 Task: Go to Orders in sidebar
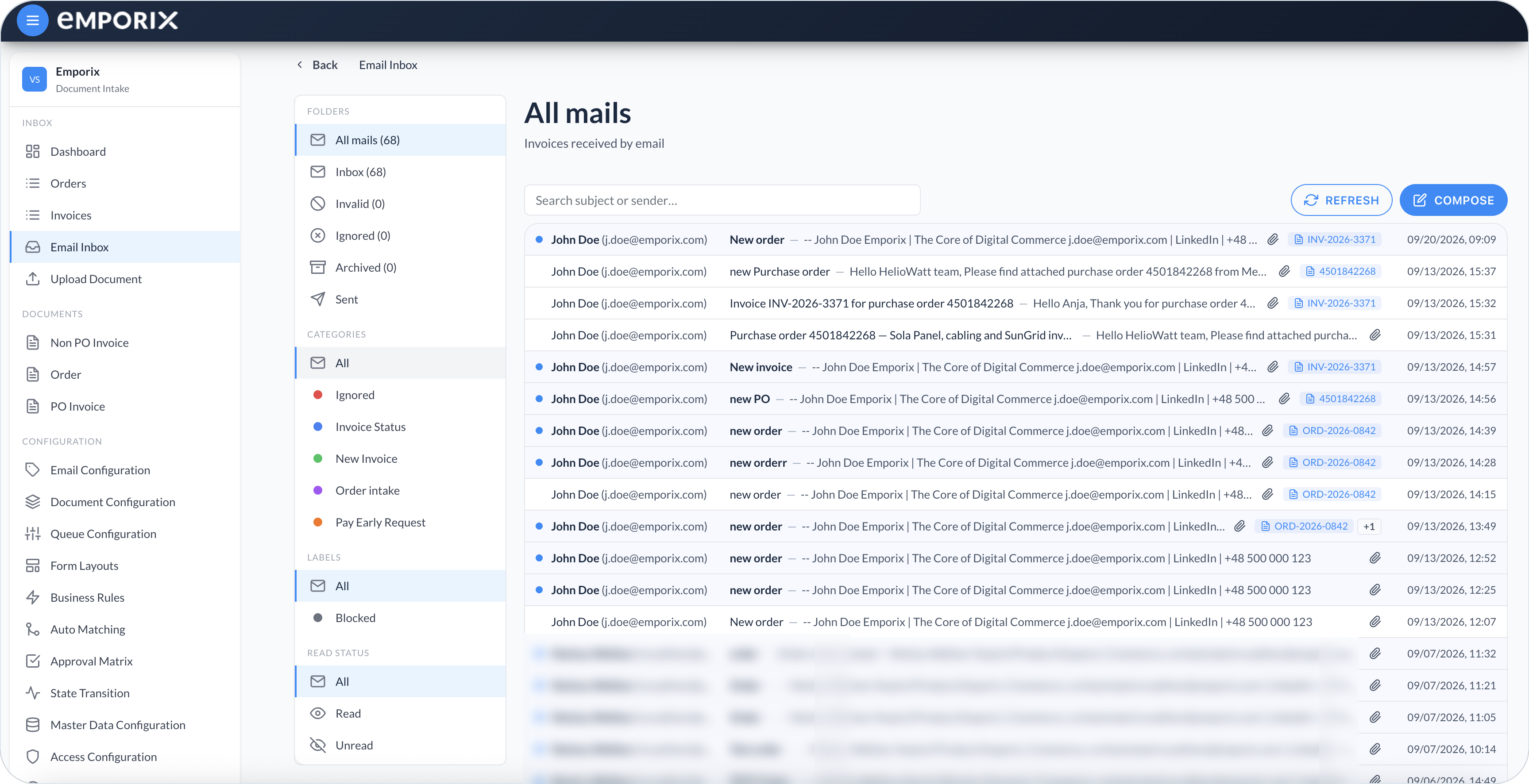125,183
